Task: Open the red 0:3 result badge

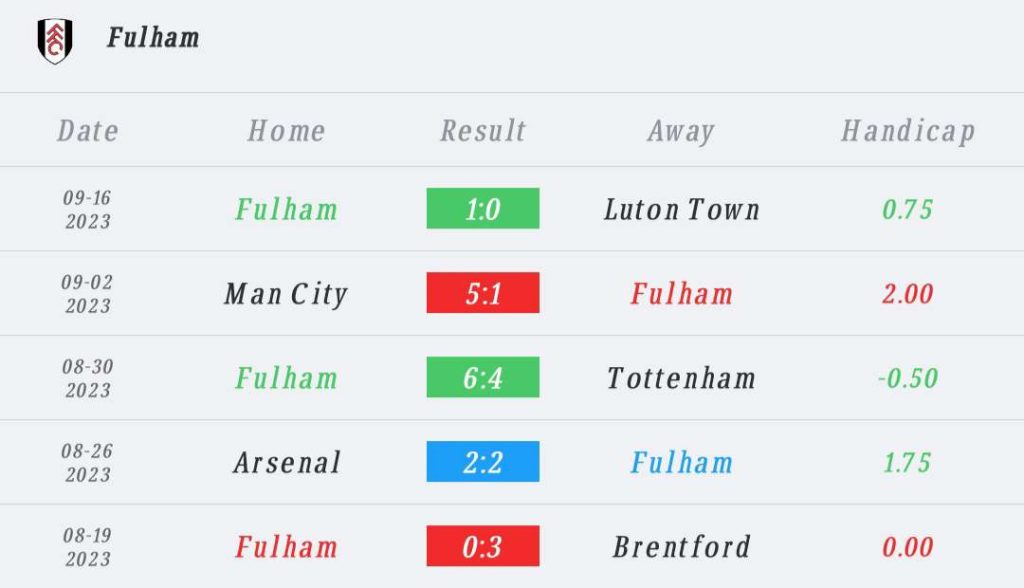Action: [483, 546]
